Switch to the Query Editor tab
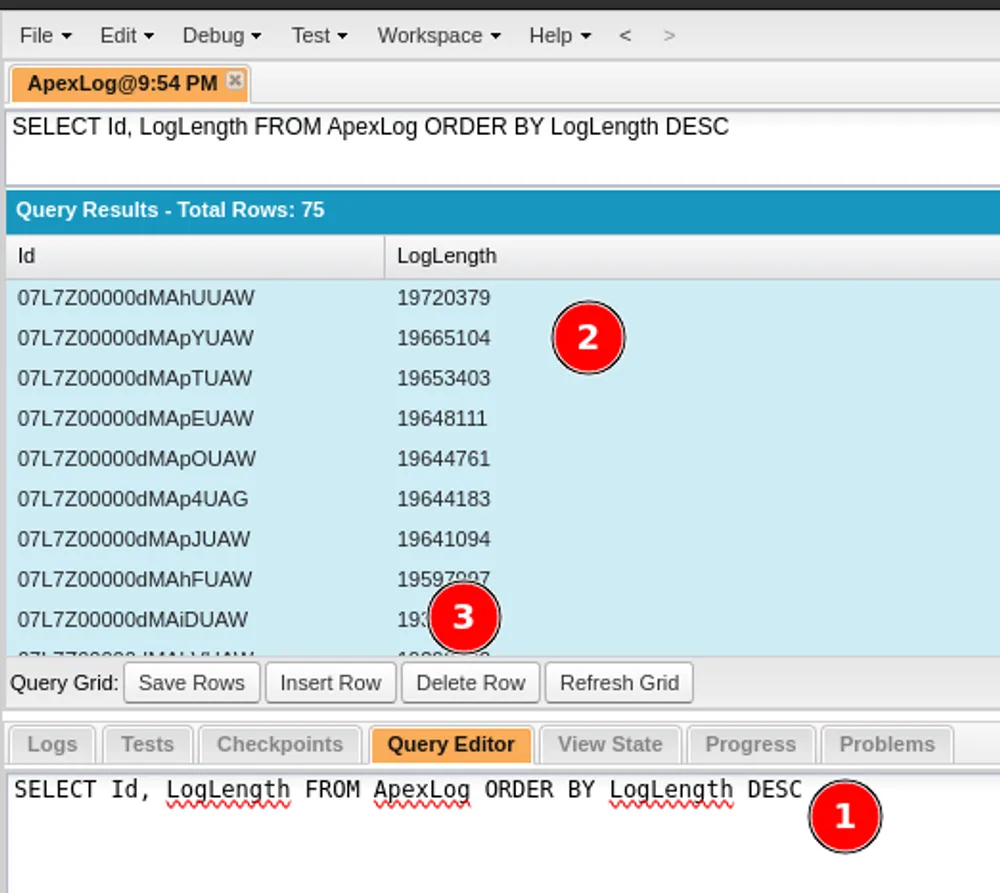The image size is (1000, 893). pyautogui.click(x=451, y=744)
